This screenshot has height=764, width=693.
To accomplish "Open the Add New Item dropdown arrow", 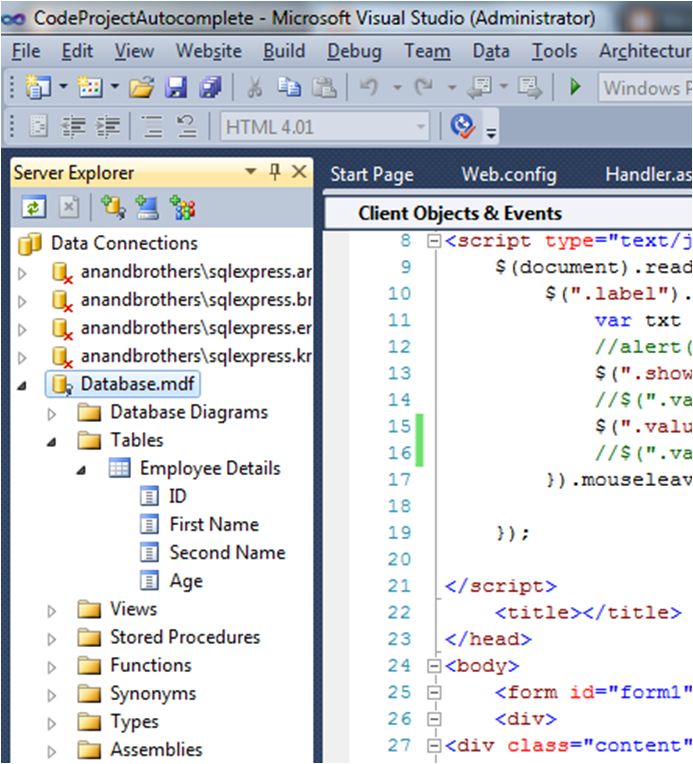I will [x=115, y=87].
